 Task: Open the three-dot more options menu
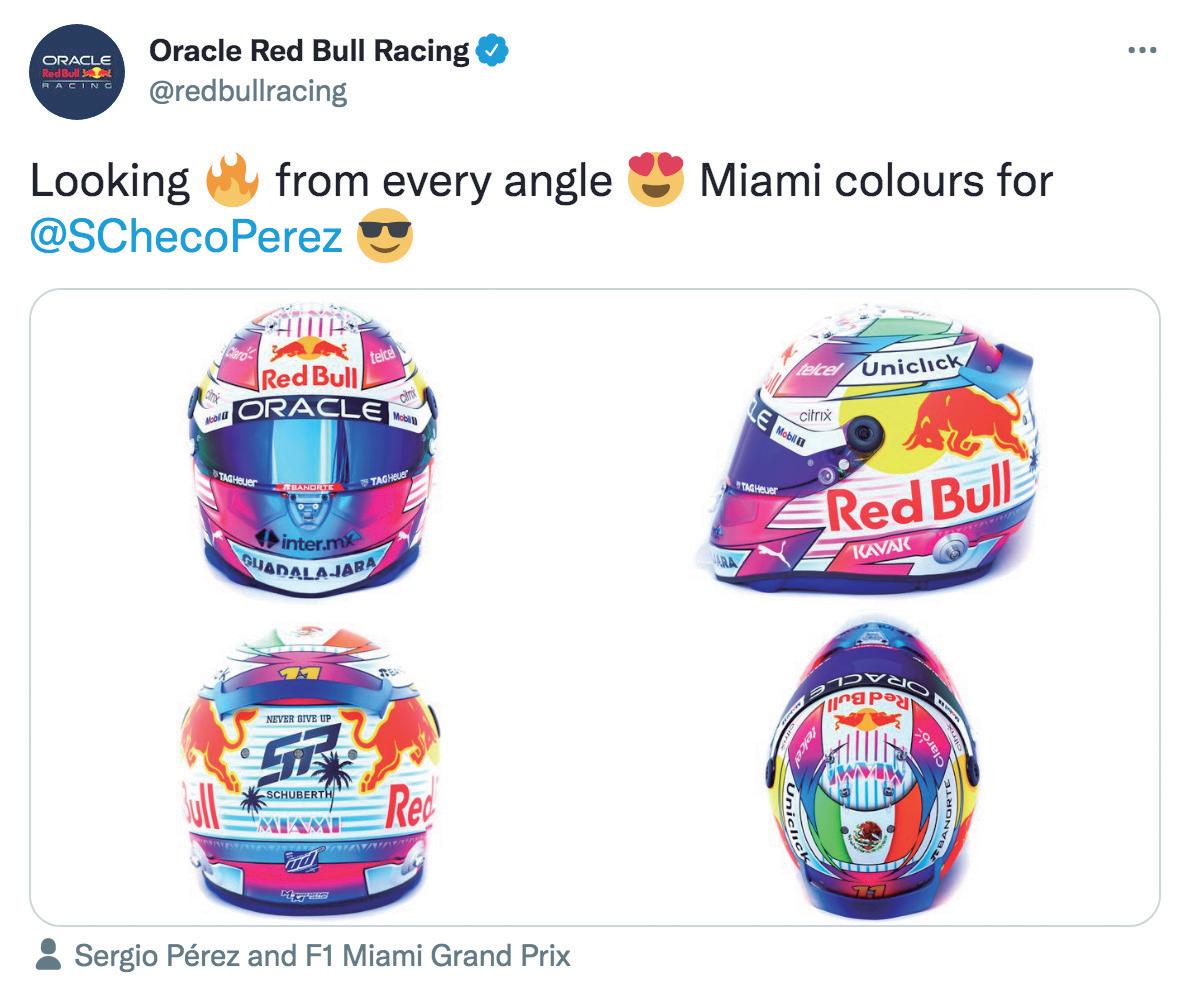pos(1141,50)
